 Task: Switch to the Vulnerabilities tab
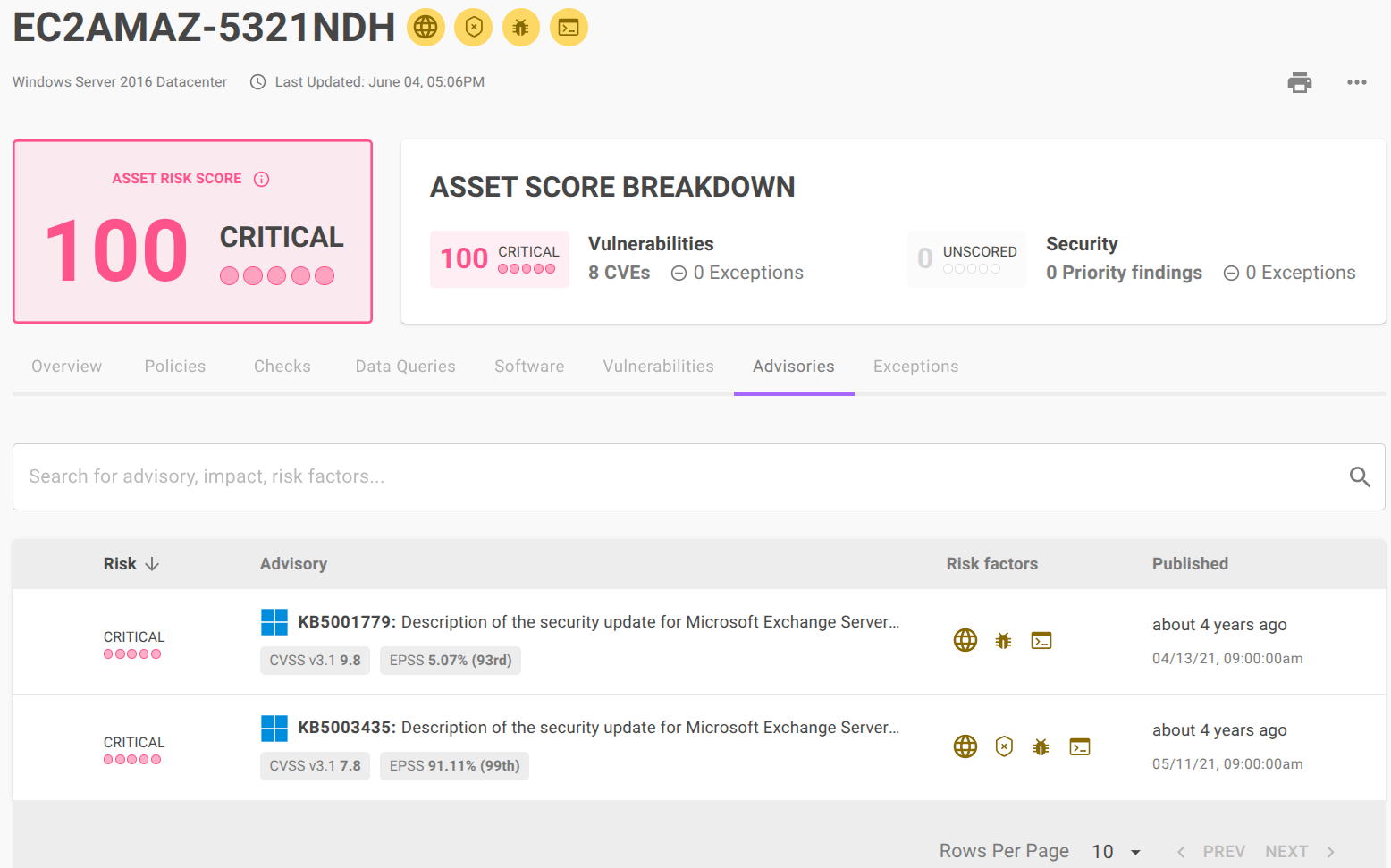pyautogui.click(x=658, y=367)
